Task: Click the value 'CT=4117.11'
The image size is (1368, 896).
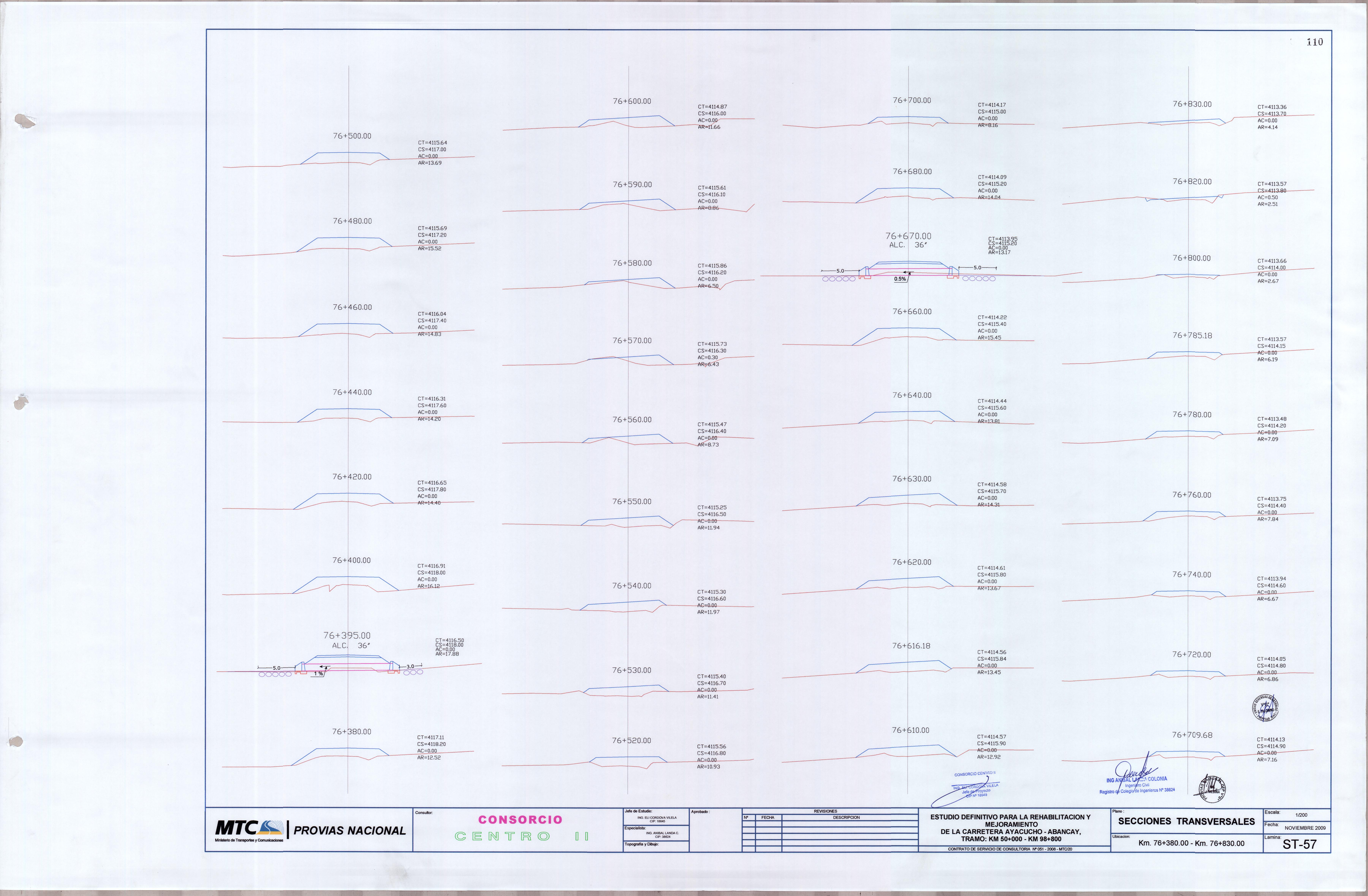Action: 431,737
